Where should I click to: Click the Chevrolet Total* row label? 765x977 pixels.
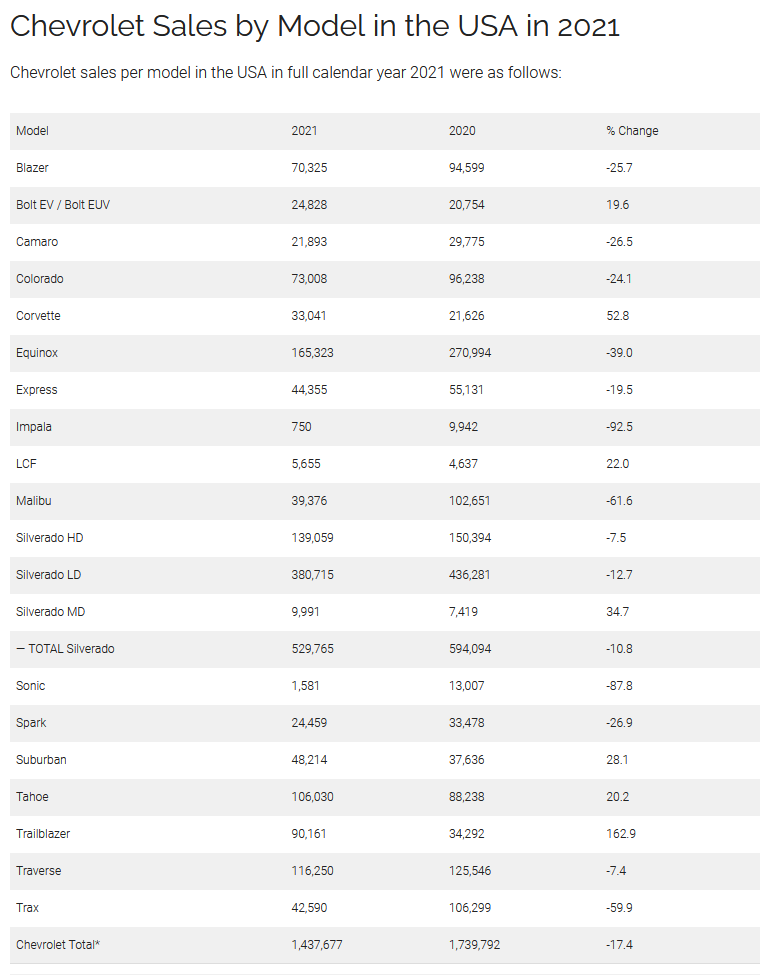(58, 945)
